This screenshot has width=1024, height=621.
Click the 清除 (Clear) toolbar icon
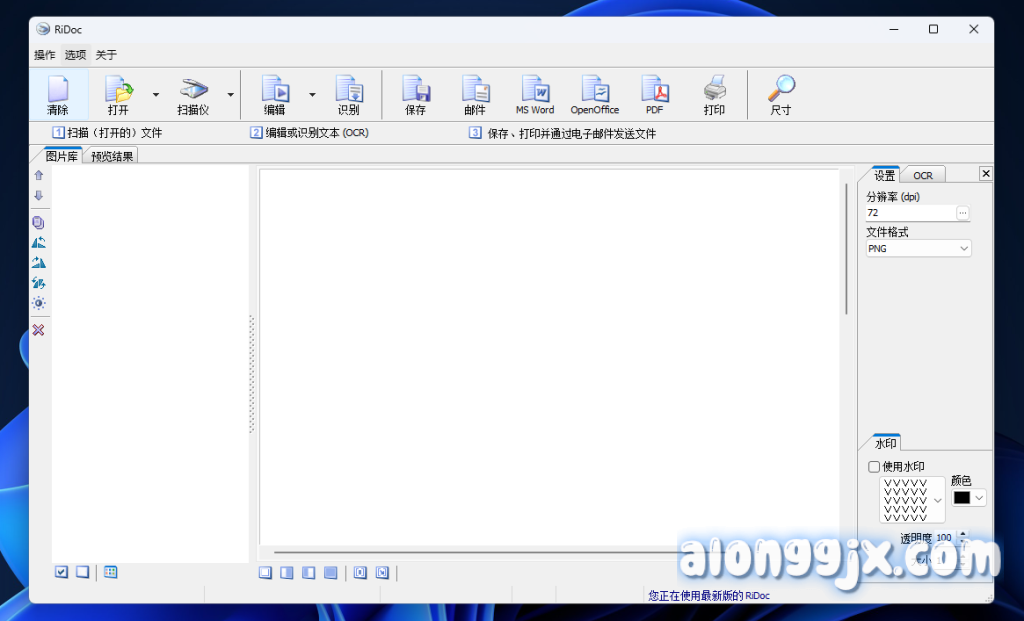(58, 95)
